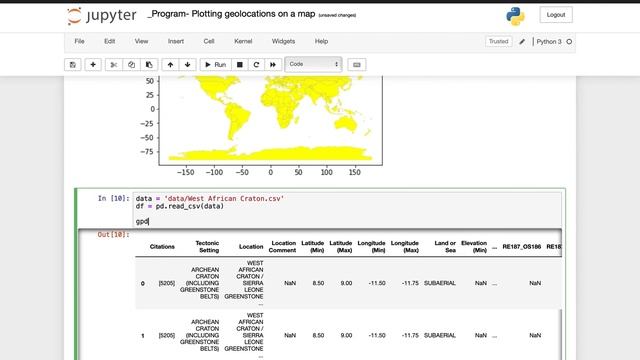Click inside the In [10] code cell
The width and height of the screenshot is (640, 360).
347,210
